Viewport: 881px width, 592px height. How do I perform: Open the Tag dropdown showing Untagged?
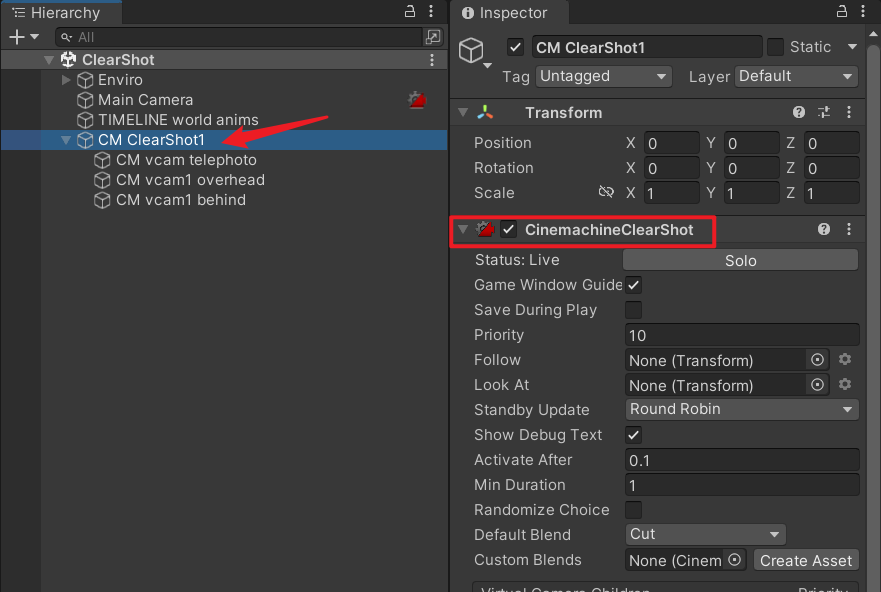pos(603,76)
